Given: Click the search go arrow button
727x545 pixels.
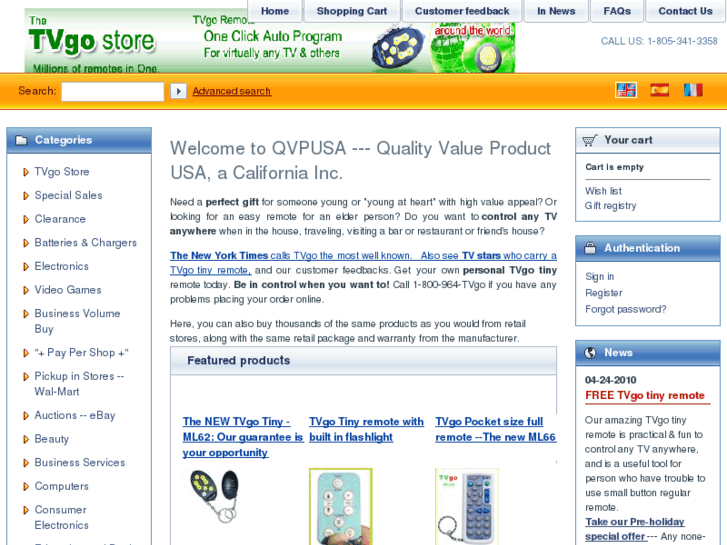Looking at the screenshot, I should [x=179, y=91].
